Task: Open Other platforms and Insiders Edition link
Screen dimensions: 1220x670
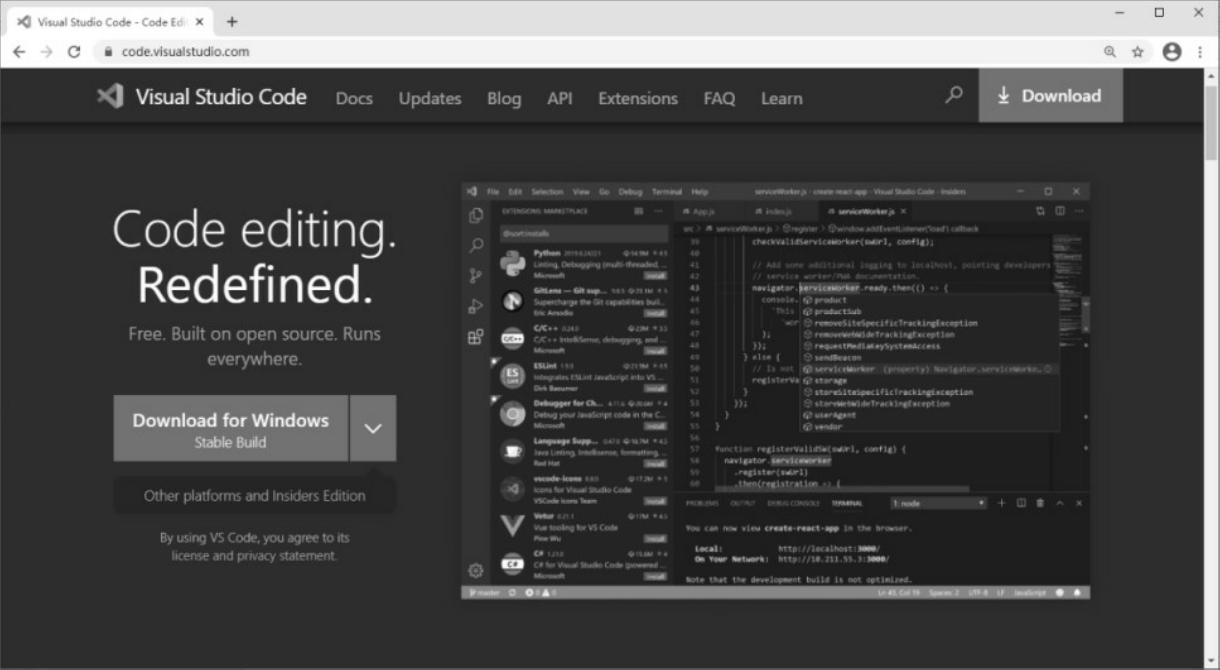Action: 255,495
